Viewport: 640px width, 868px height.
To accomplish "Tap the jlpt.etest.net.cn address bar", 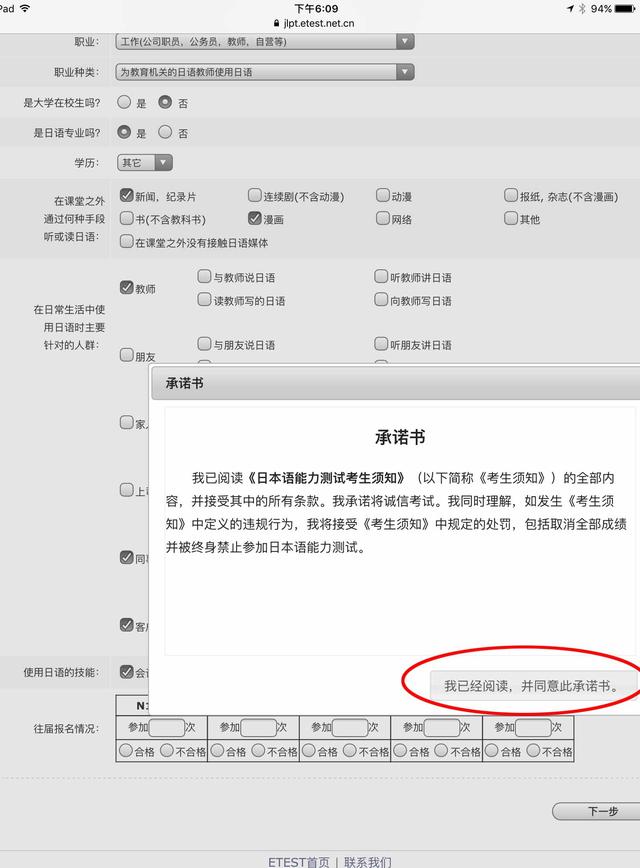I will point(320,22).
